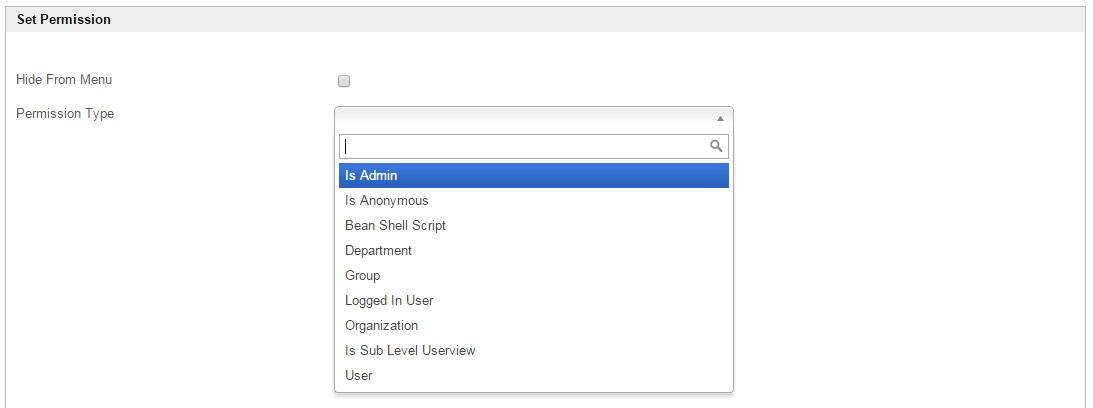This screenshot has height=408, width=1093.
Task: Click the Permission Type field label
Action: [65, 114]
